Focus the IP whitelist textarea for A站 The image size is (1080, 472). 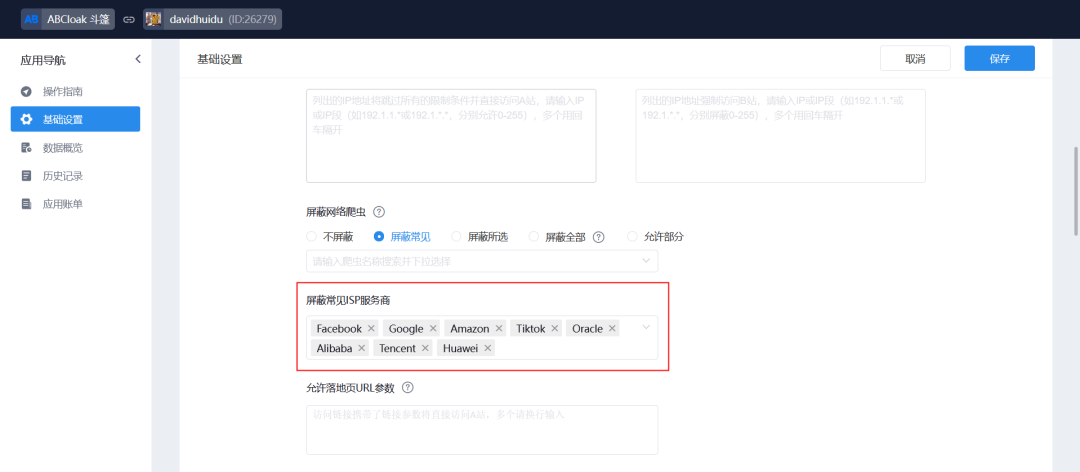[451, 136]
